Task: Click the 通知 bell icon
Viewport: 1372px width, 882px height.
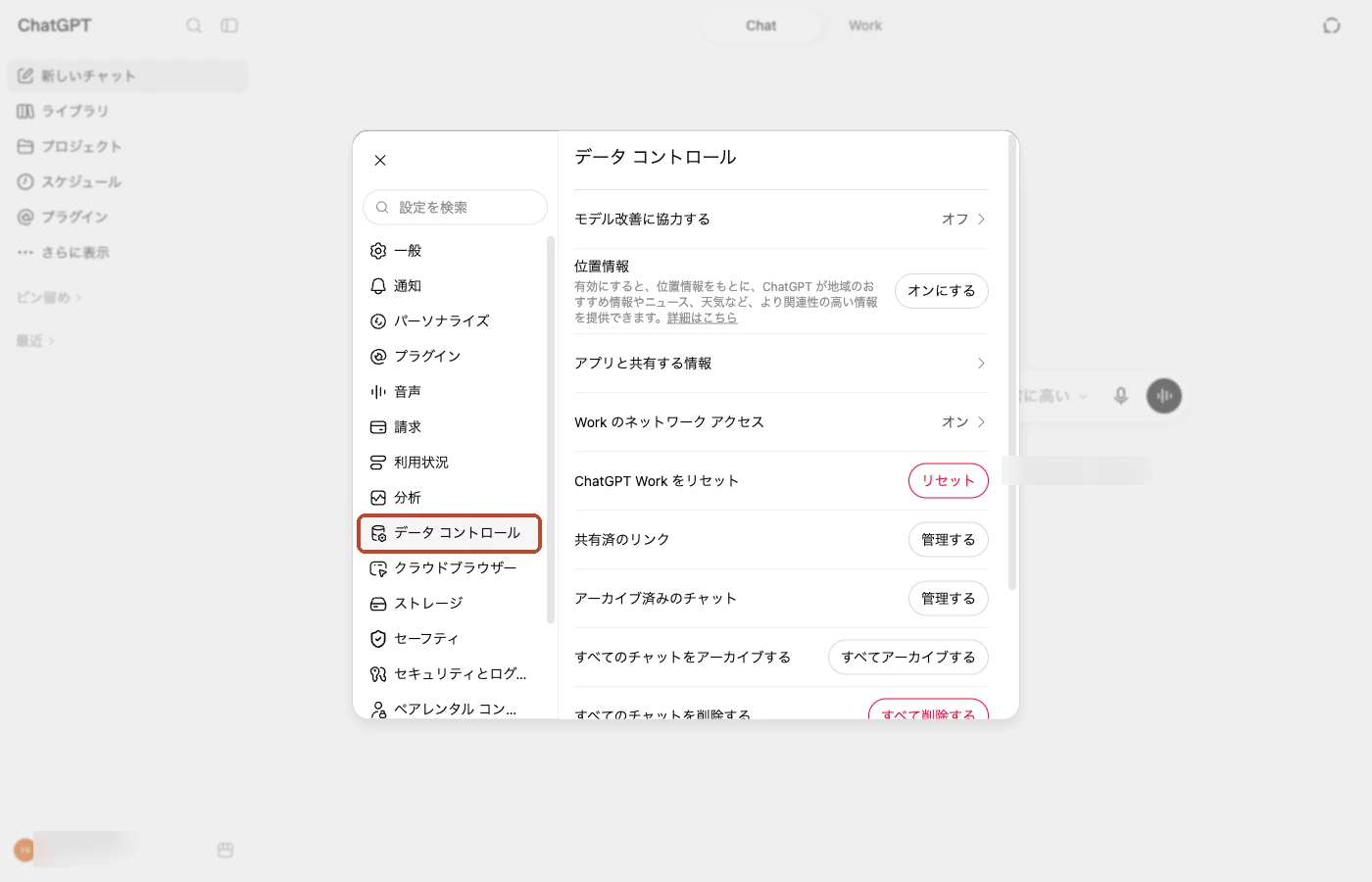Action: (x=378, y=286)
